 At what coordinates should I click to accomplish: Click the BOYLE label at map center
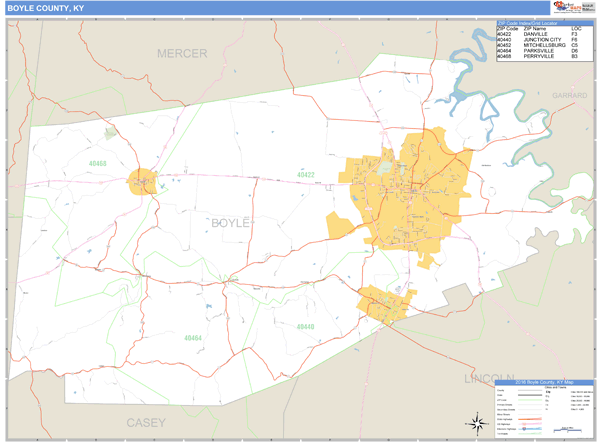point(230,223)
